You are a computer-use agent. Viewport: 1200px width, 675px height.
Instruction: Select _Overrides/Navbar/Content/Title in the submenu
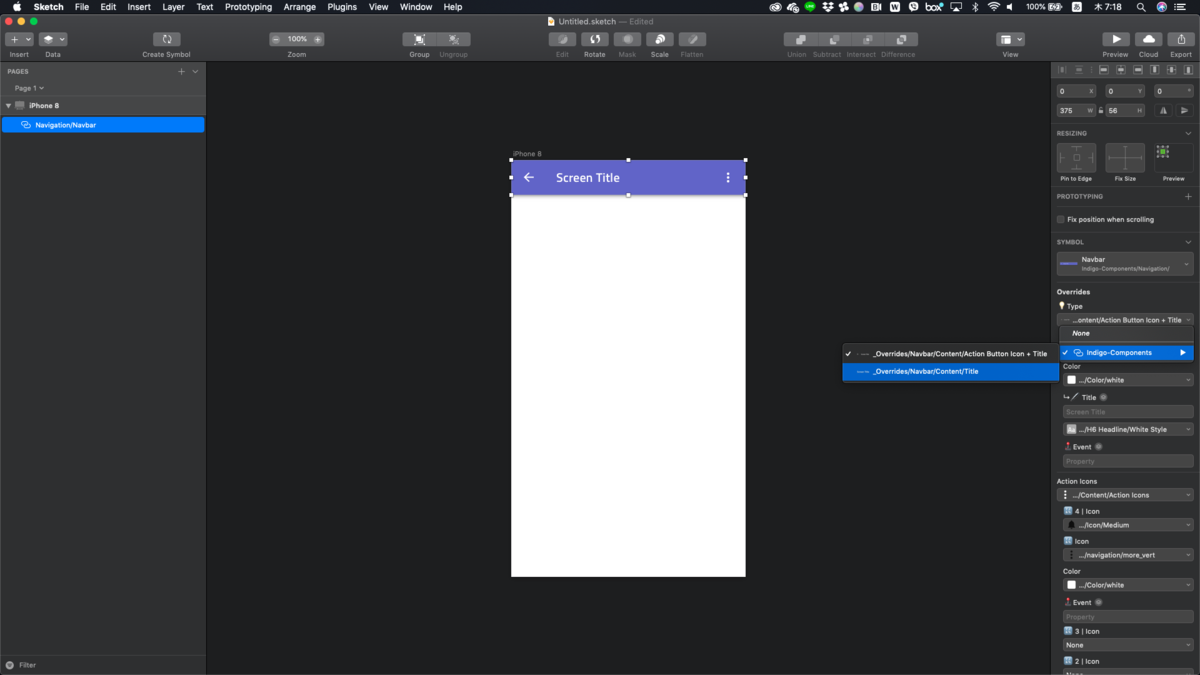click(951, 371)
